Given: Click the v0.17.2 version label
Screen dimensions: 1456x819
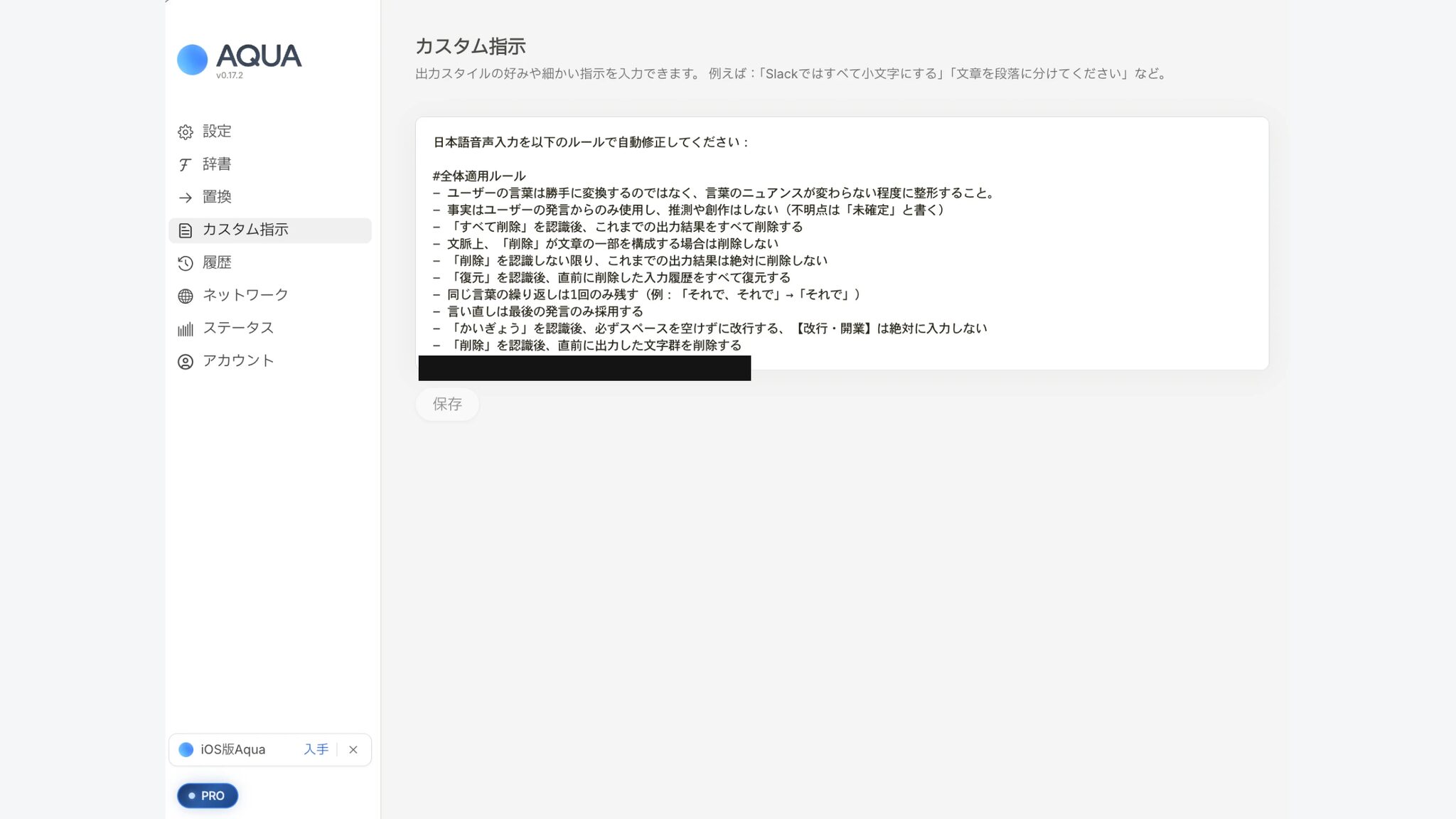Looking at the screenshot, I should point(230,75).
